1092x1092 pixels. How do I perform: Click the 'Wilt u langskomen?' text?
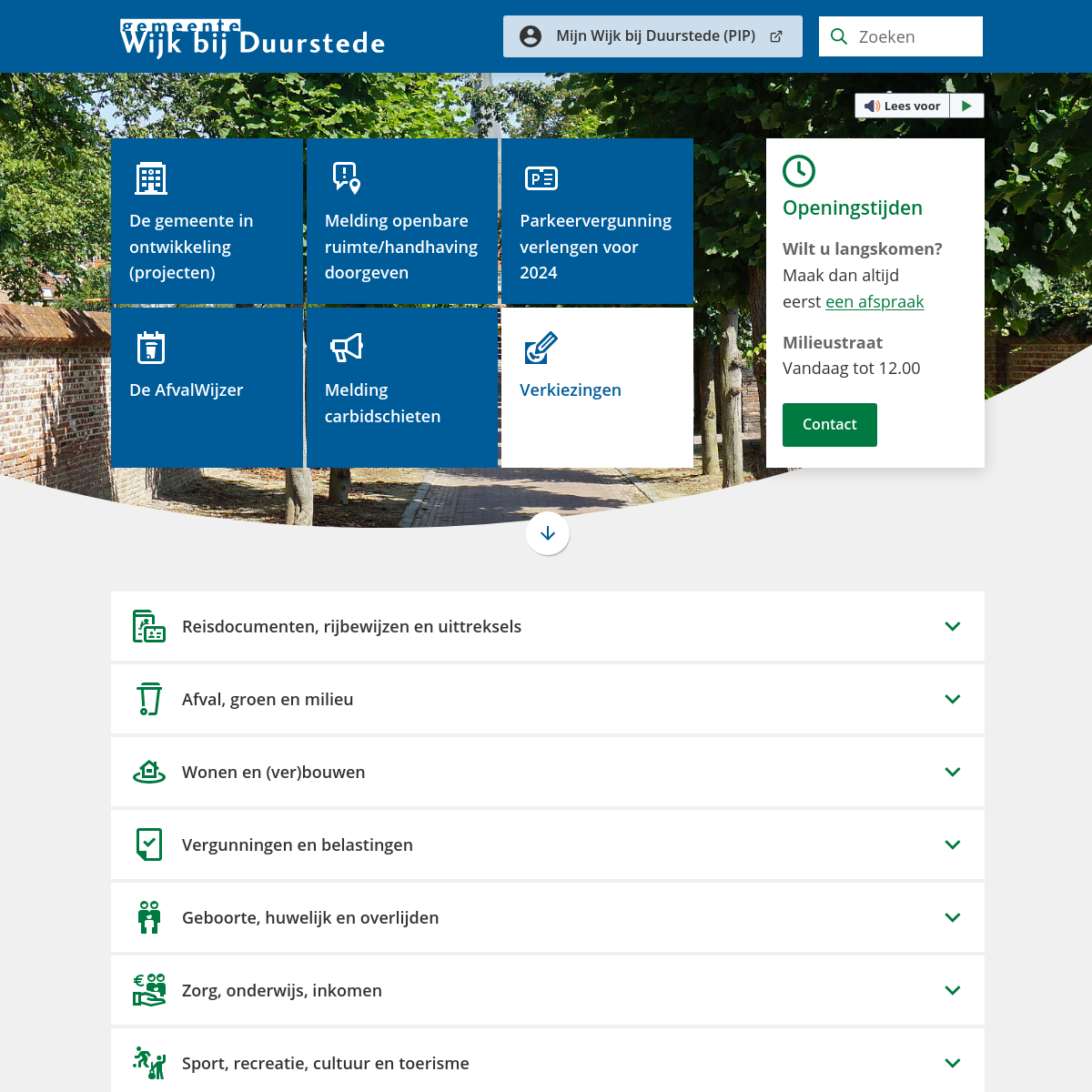pos(863,248)
